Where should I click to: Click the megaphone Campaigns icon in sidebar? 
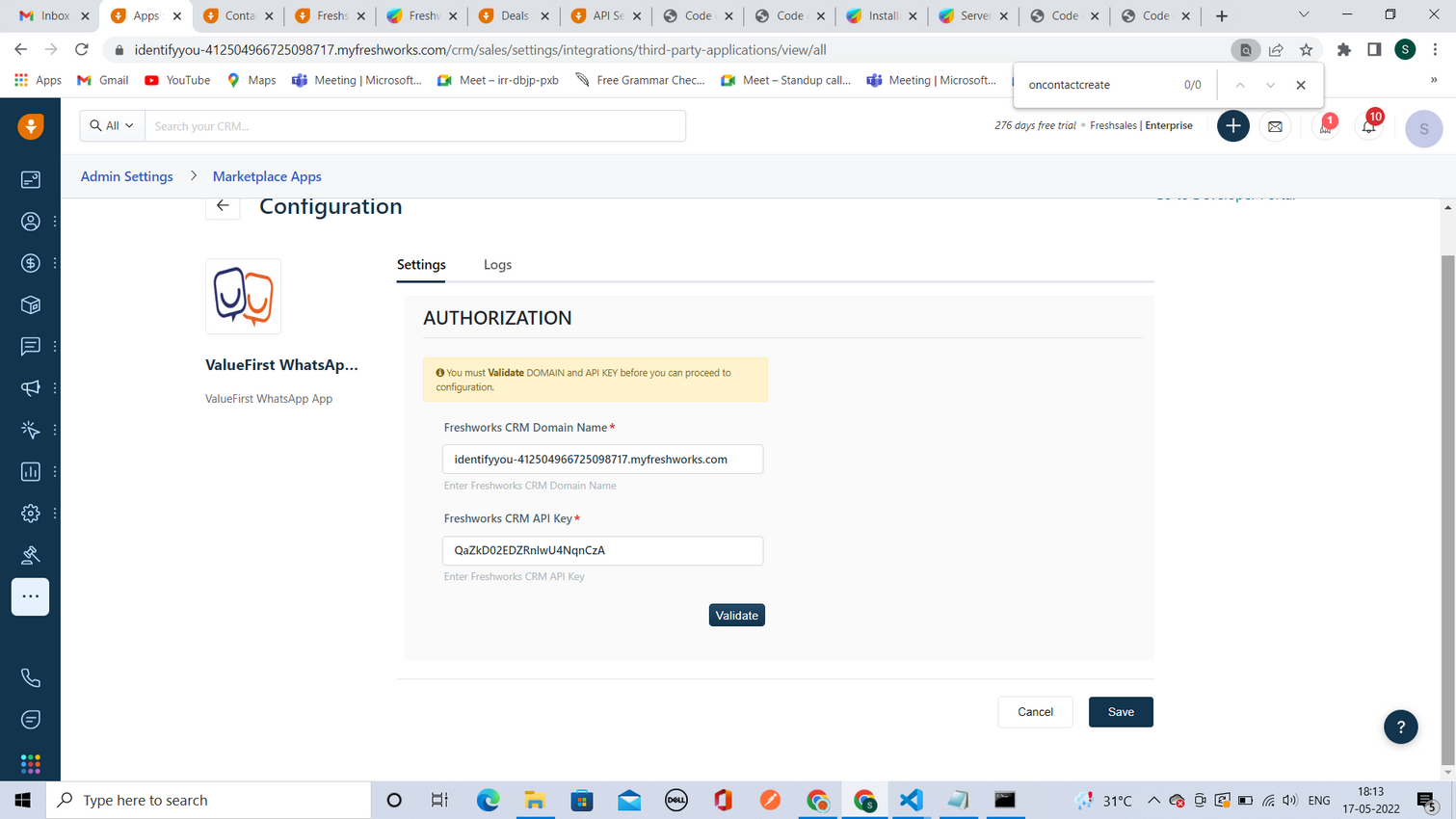[31, 388]
